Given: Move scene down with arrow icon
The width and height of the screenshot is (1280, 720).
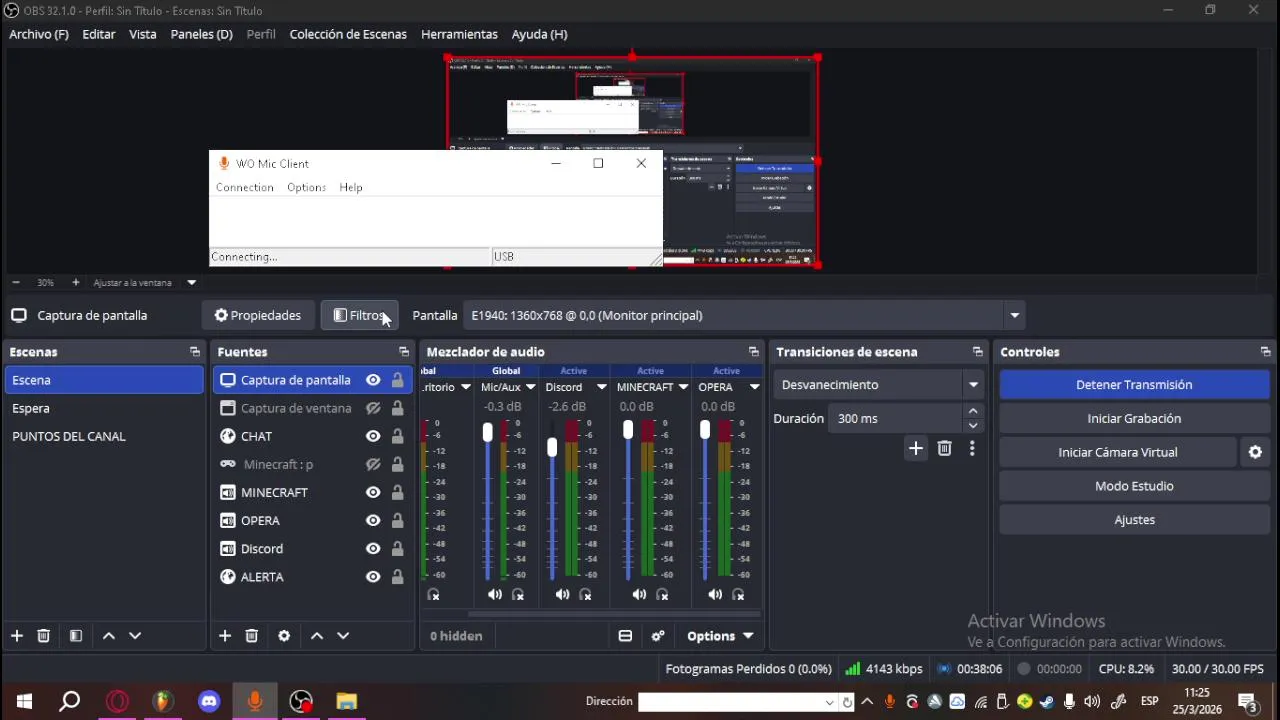Looking at the screenshot, I should coord(135,636).
